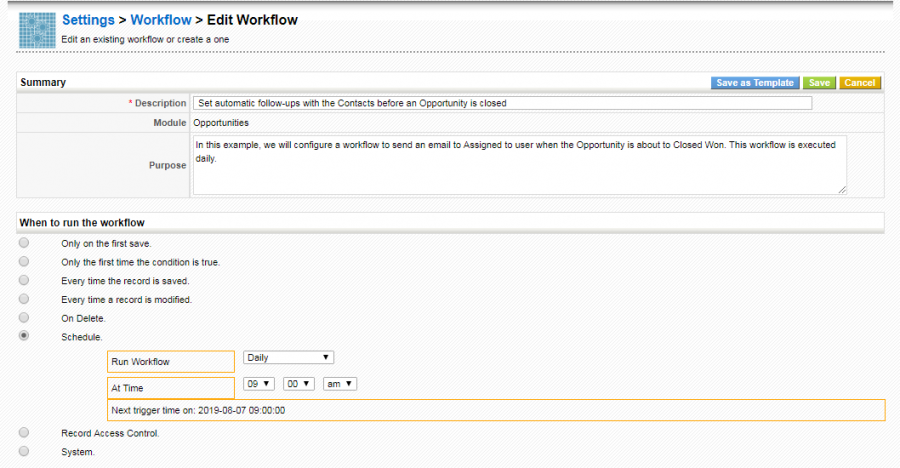The image size is (900, 468).
Task: Select 'Every time the record is saved'
Action: [24, 281]
